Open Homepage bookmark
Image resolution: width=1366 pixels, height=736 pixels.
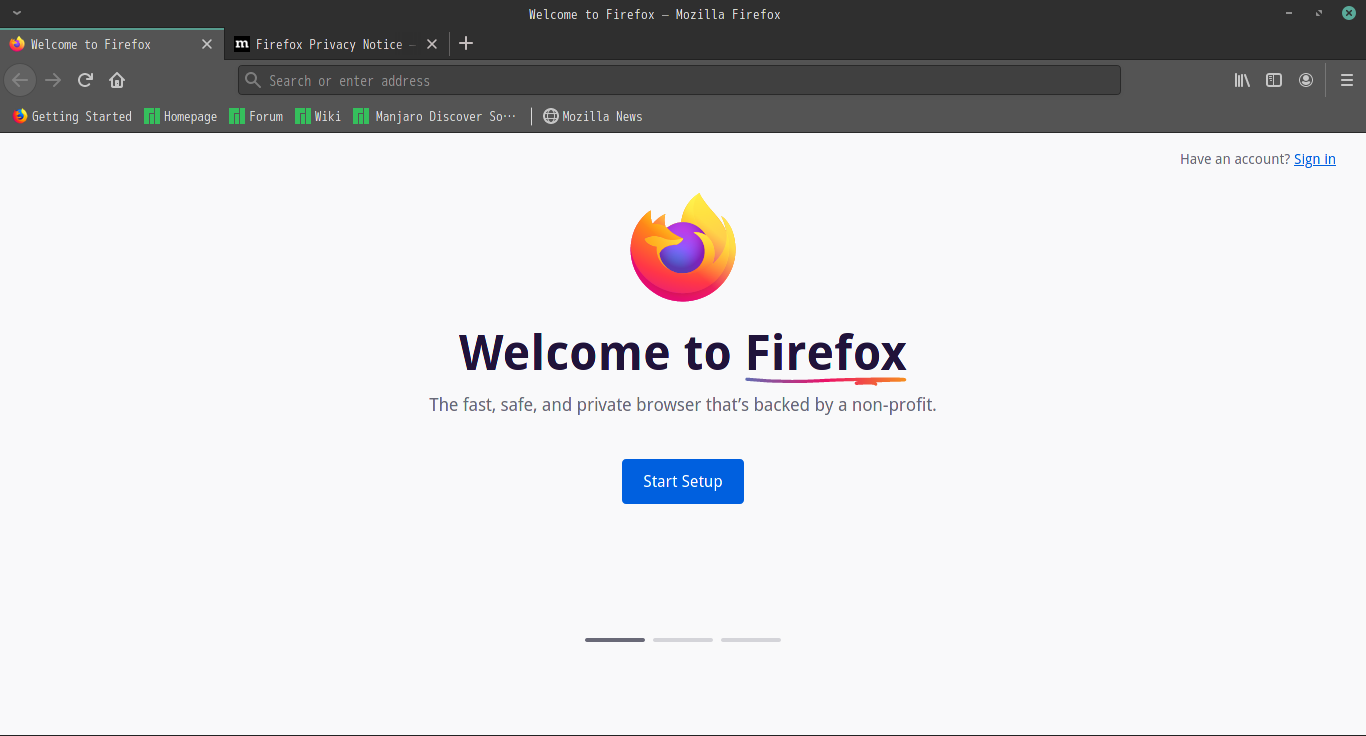pos(180,116)
